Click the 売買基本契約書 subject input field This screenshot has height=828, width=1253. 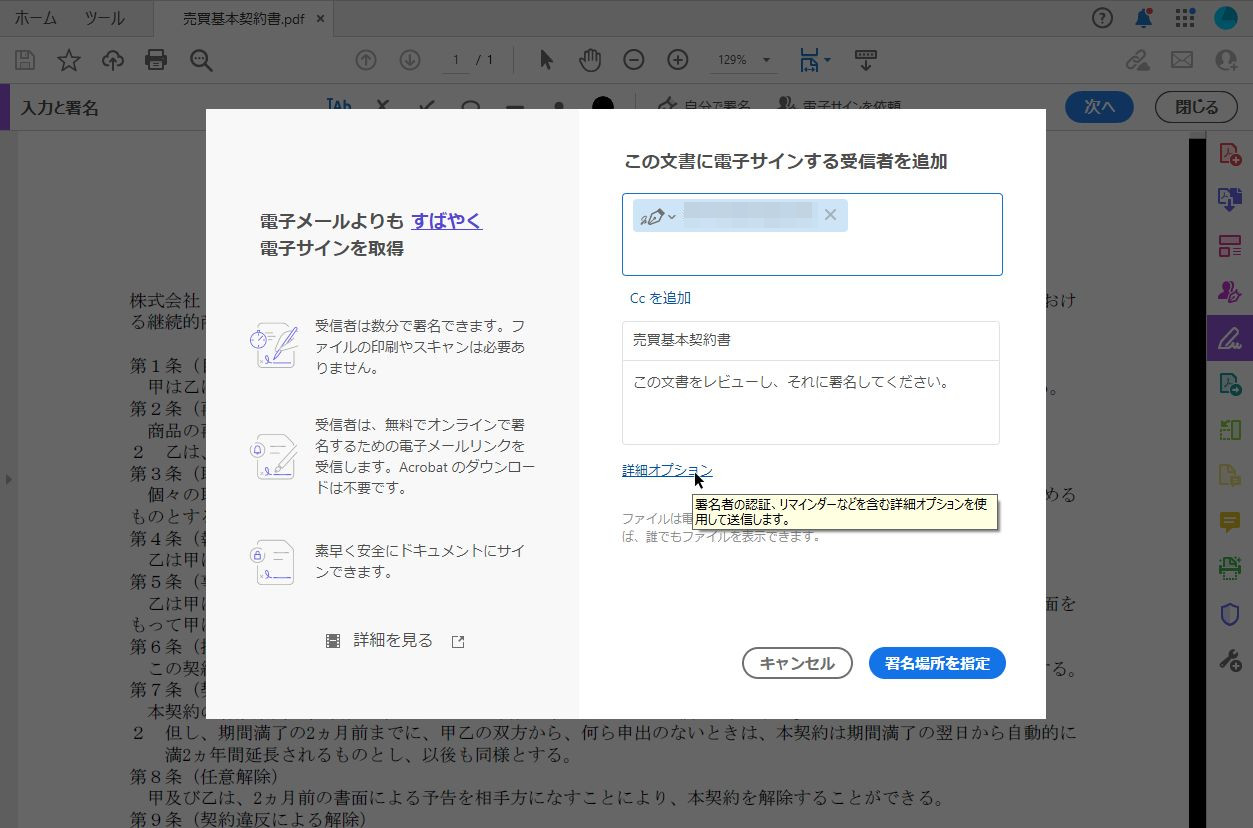tap(810, 340)
